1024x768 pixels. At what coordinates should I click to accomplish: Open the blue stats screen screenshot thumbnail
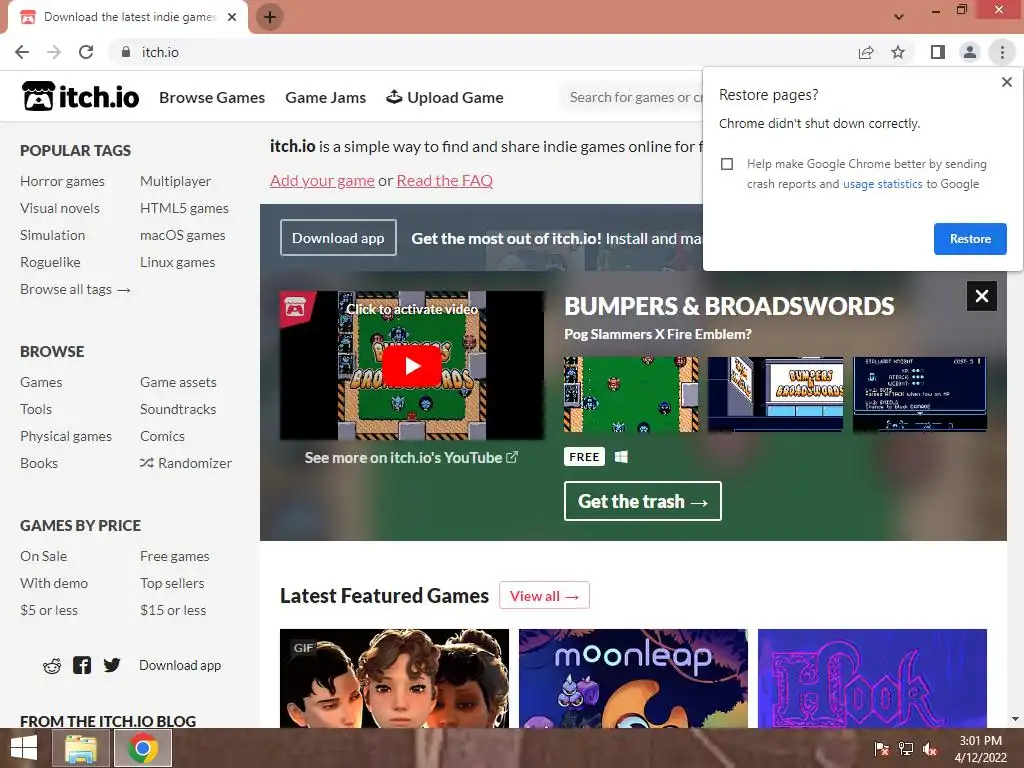(920, 394)
